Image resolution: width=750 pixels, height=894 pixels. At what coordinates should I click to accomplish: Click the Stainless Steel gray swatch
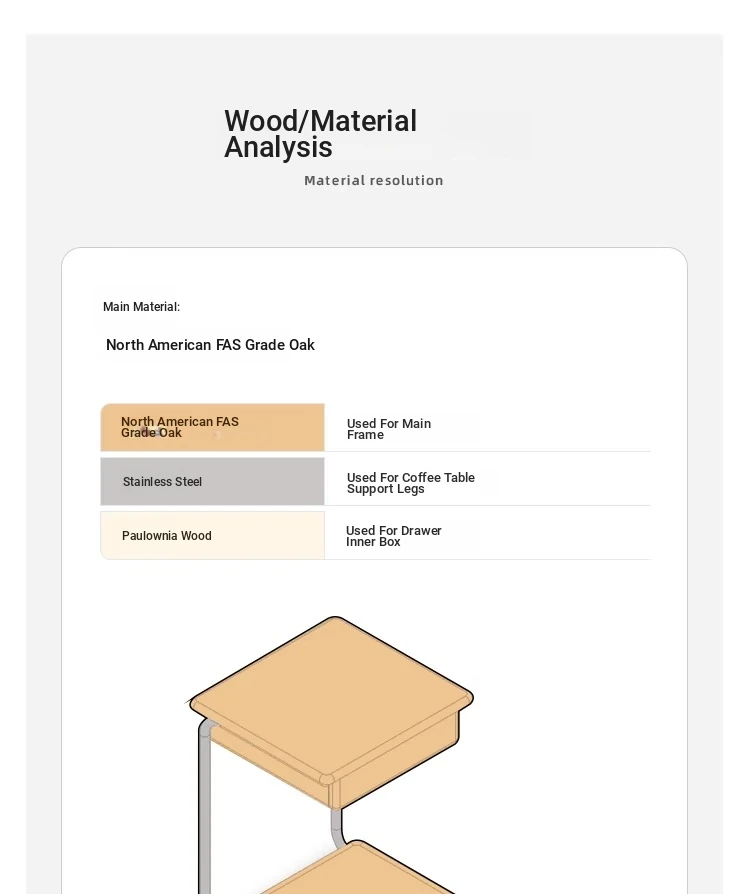point(212,481)
